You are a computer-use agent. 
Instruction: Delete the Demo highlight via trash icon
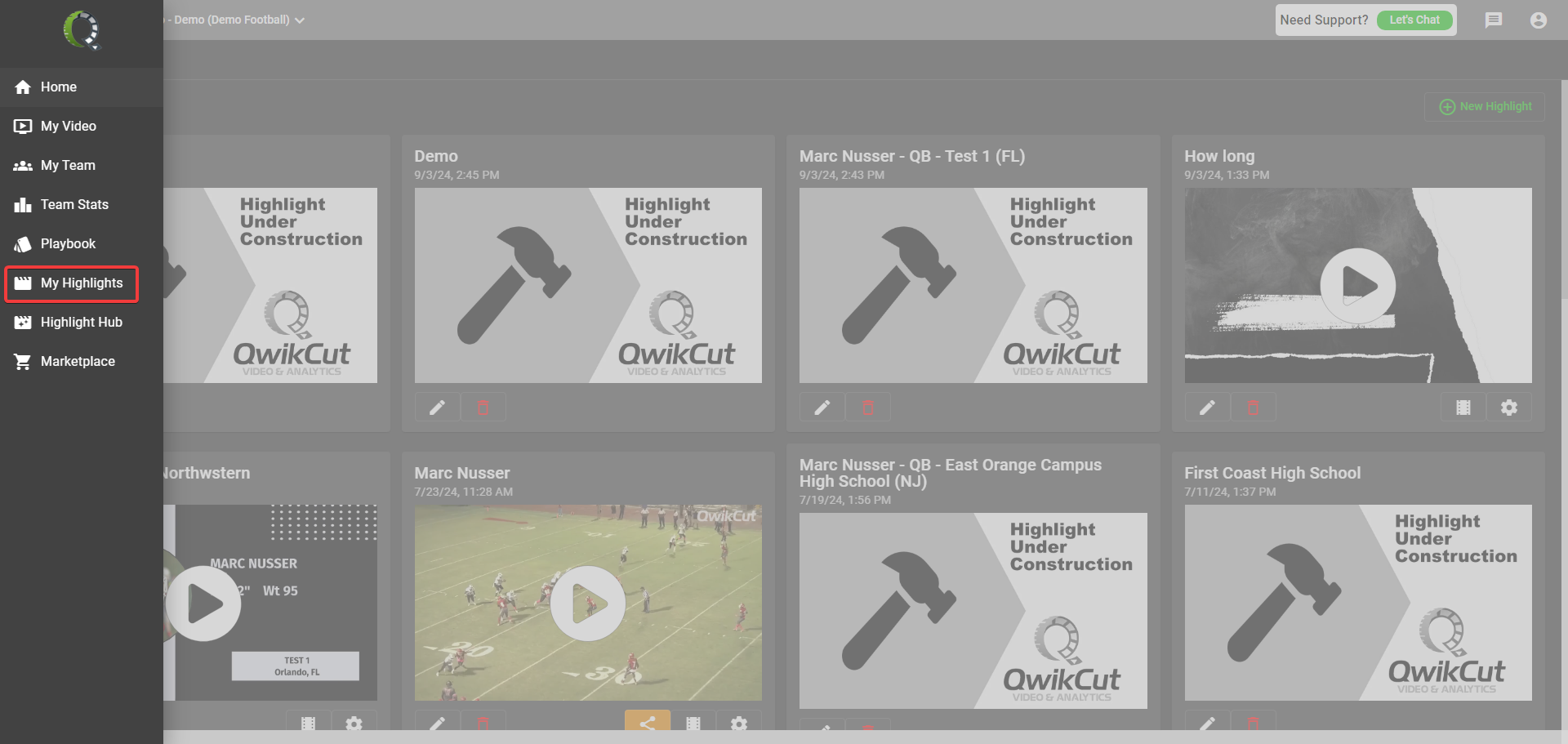[x=483, y=407]
